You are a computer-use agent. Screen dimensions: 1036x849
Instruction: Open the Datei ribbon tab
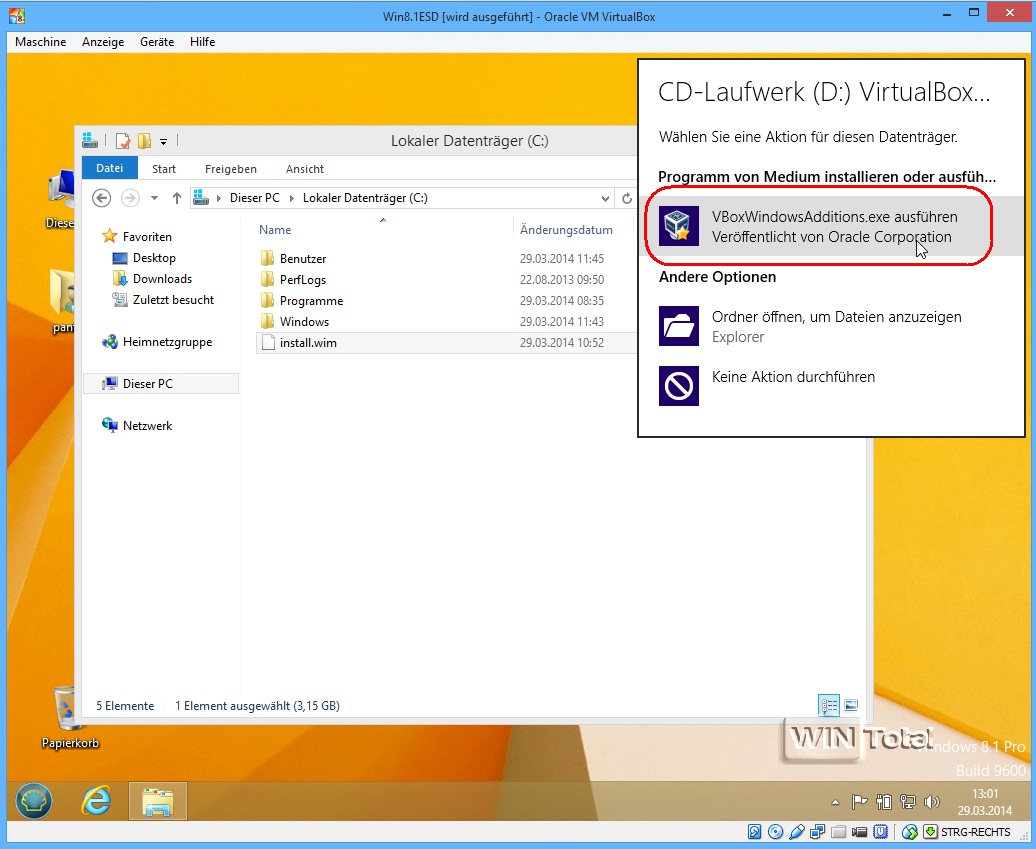coord(110,168)
